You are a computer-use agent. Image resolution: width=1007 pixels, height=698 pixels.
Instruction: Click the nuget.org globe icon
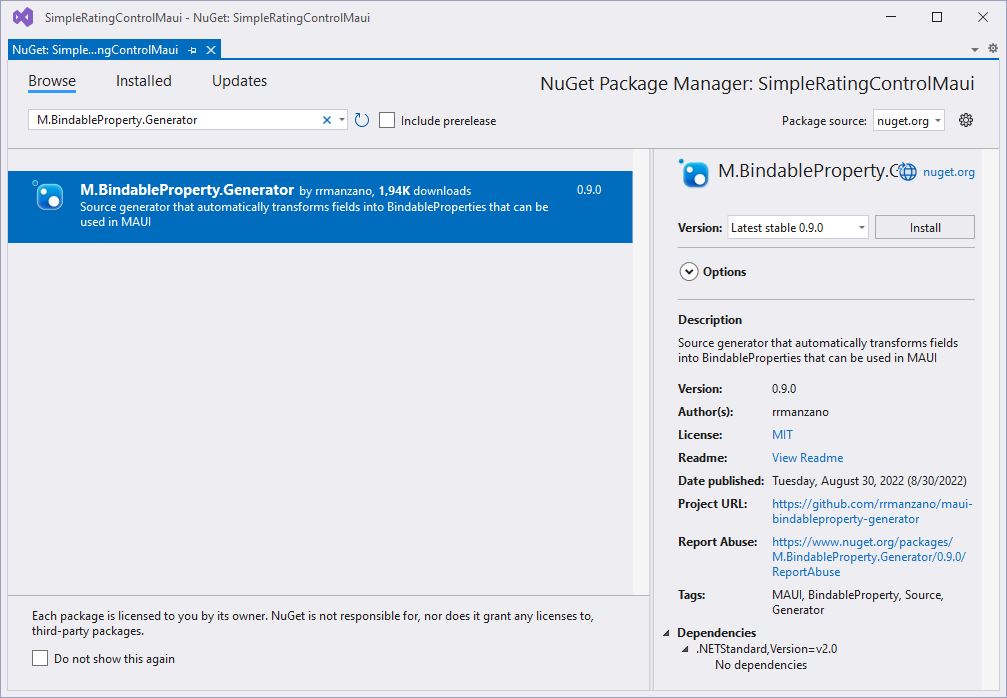pos(908,172)
